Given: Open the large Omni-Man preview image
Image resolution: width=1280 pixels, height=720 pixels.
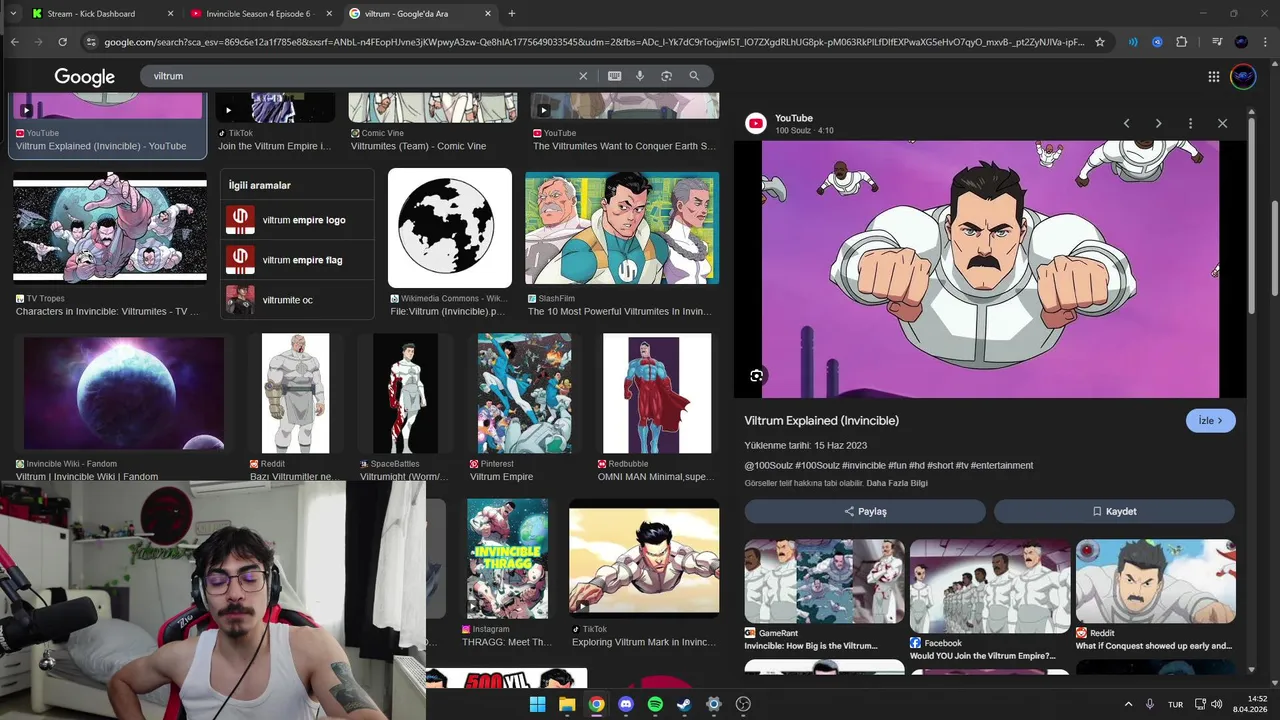Looking at the screenshot, I should [990, 269].
